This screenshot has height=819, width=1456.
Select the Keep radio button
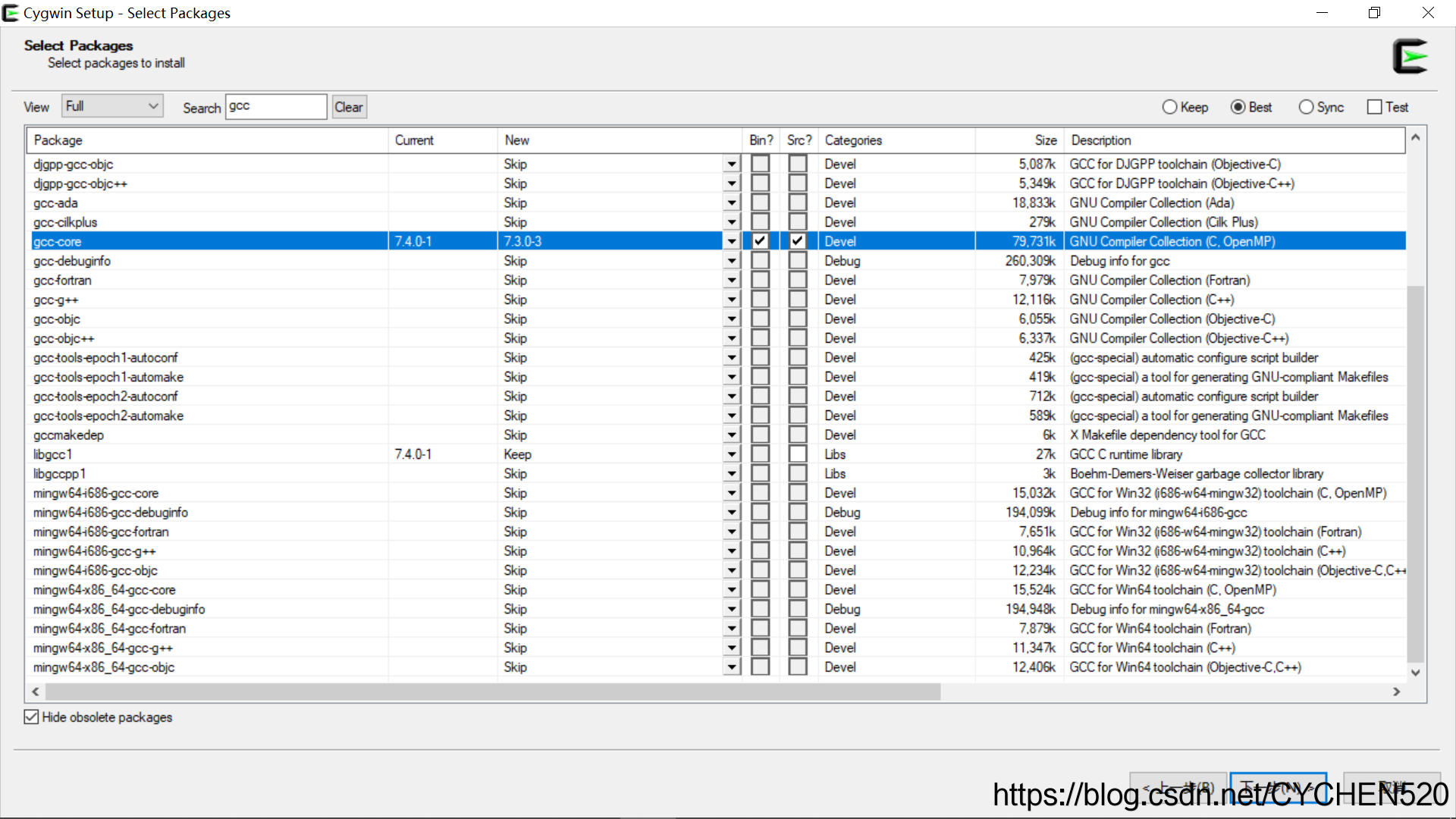click(x=1169, y=107)
